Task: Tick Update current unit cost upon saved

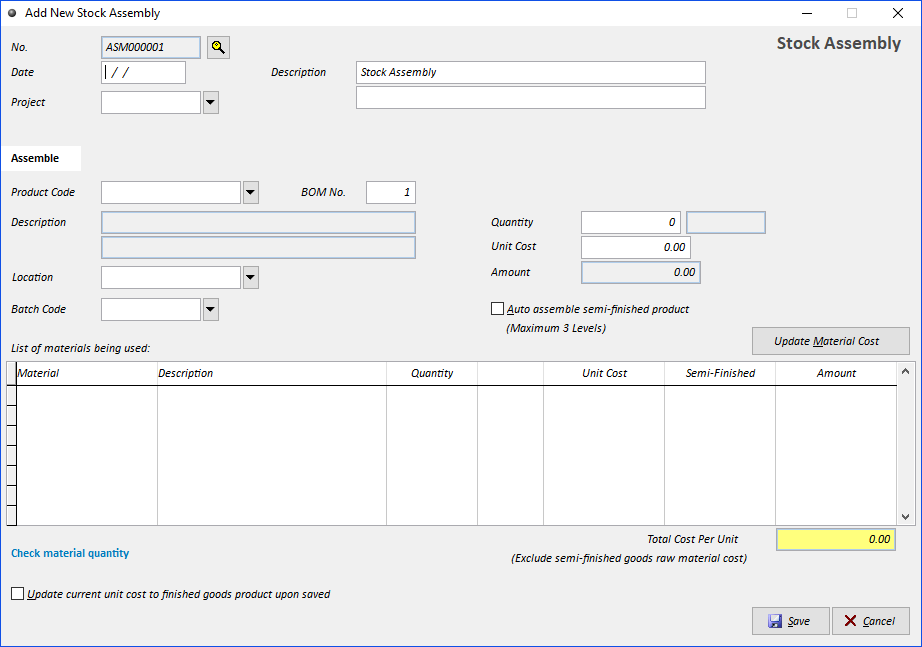Action: point(18,594)
